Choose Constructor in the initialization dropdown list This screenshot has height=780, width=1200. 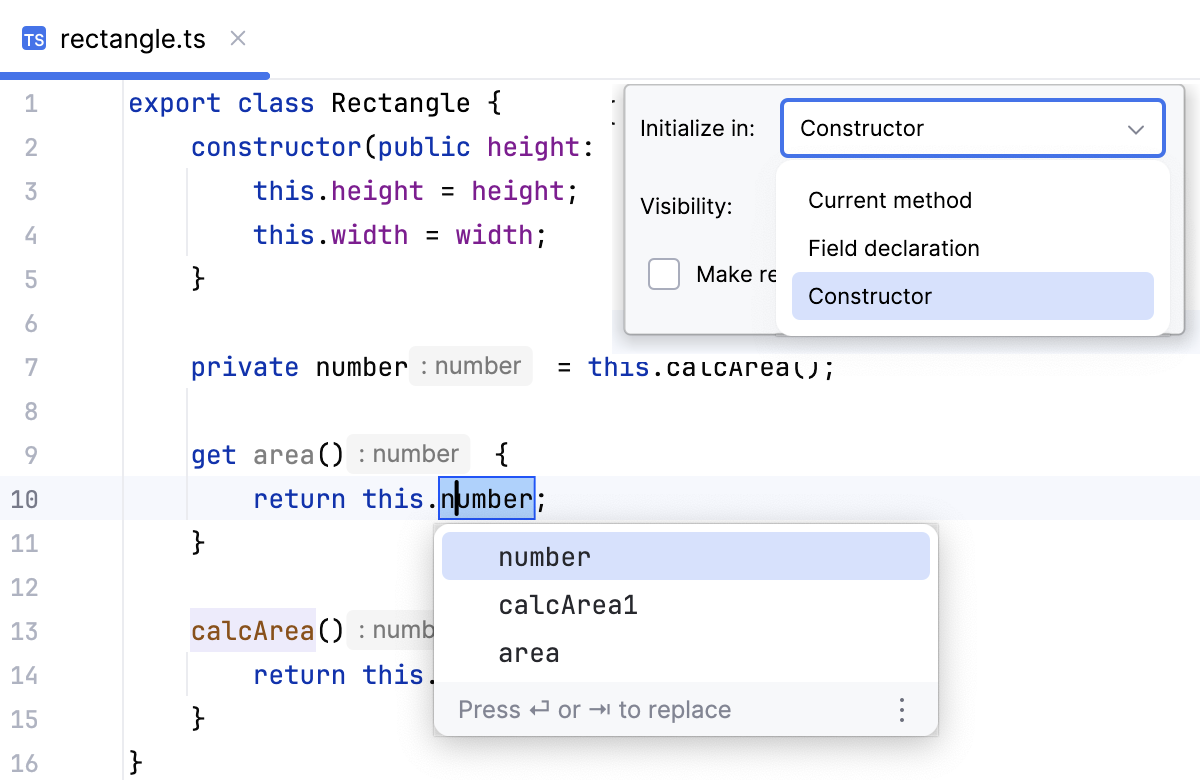(868, 296)
